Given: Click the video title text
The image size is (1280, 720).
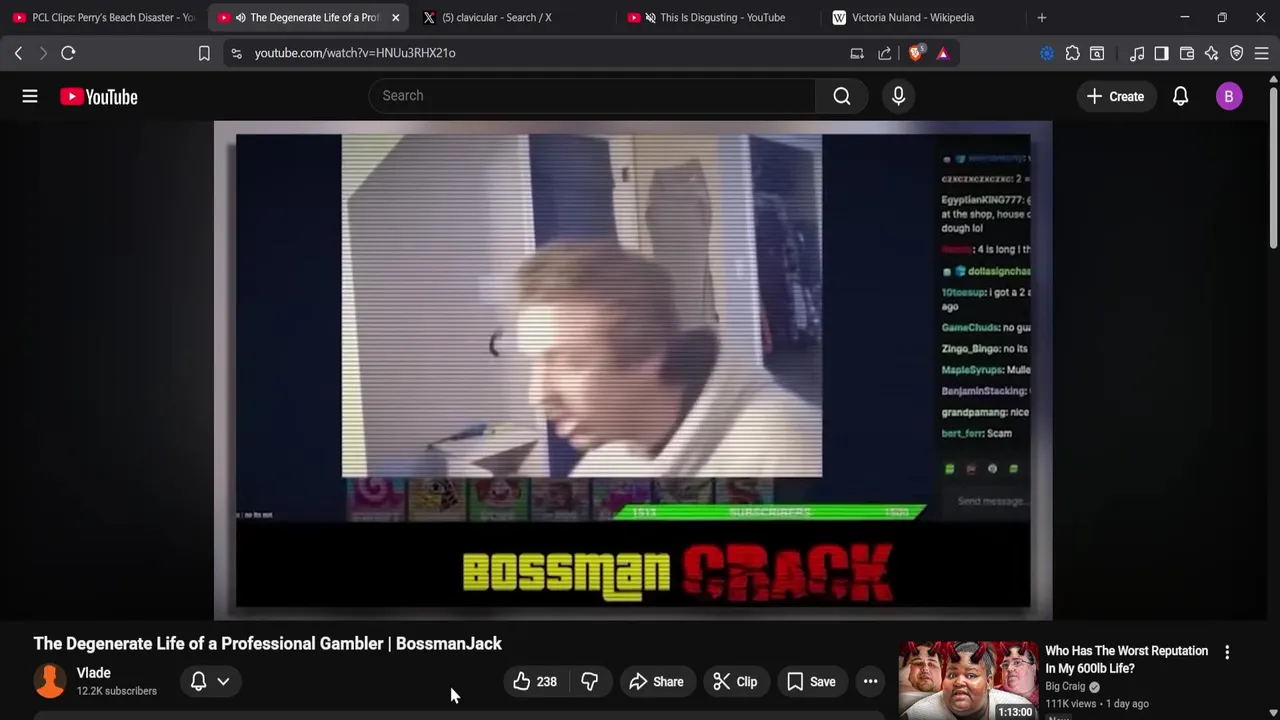Looking at the screenshot, I should point(268,644).
